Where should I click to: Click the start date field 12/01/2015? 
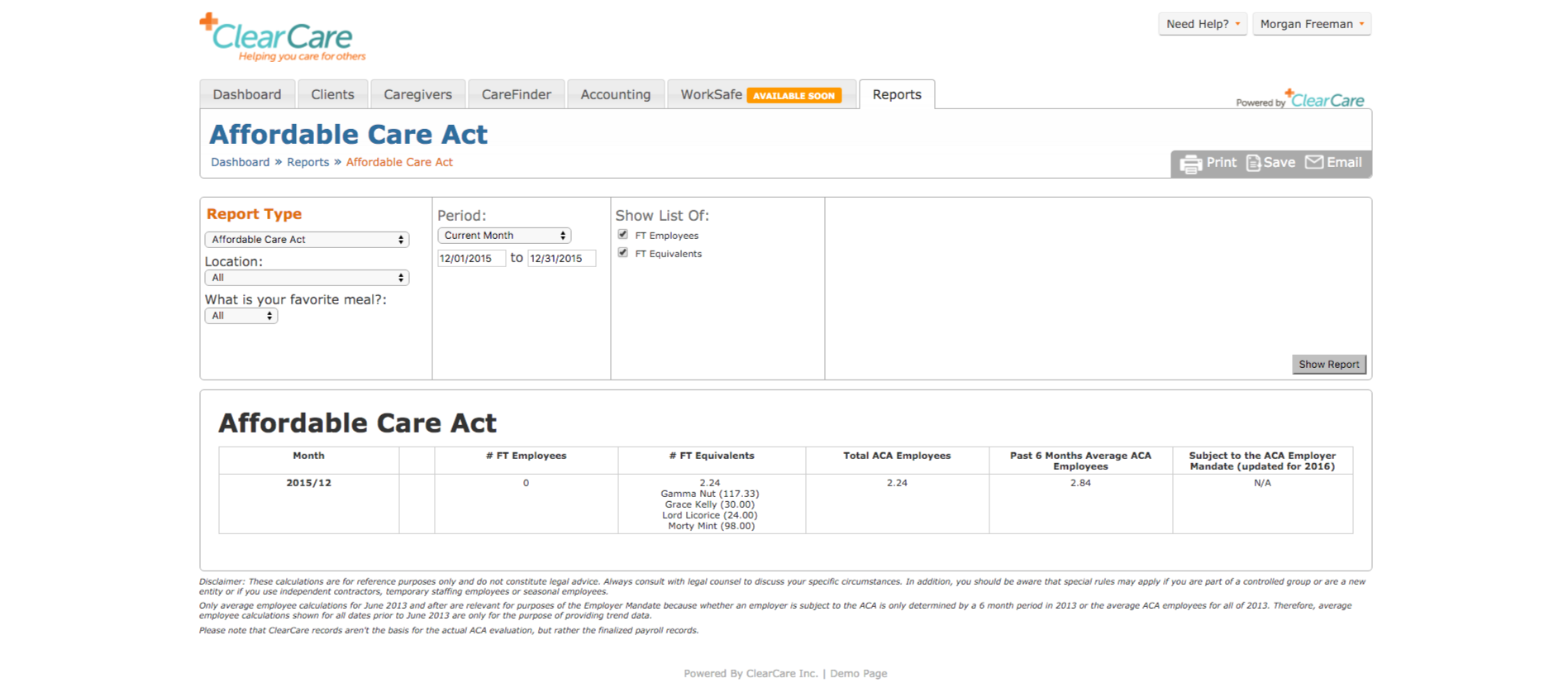471,259
